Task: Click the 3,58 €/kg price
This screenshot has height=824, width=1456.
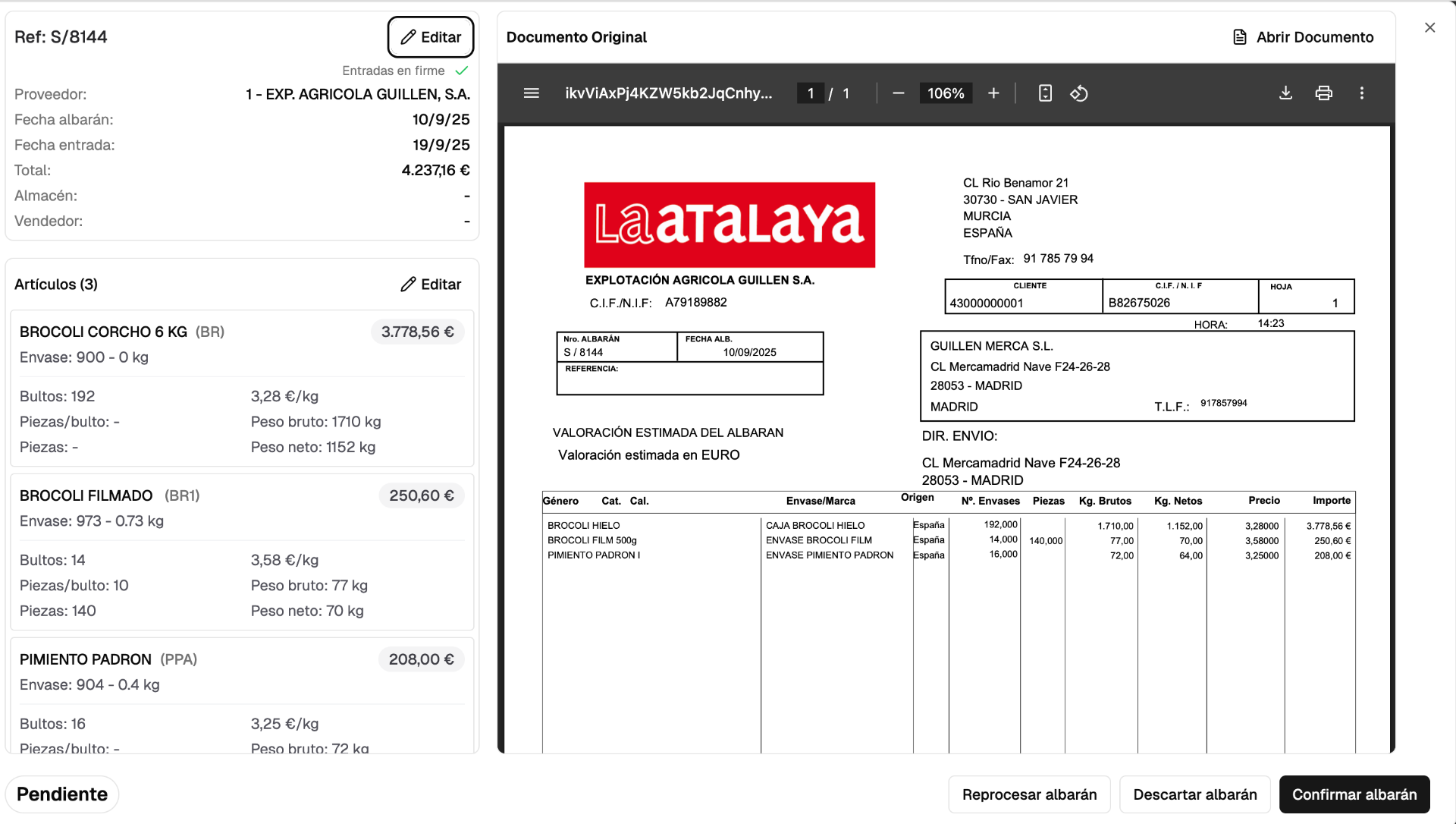Action: click(x=285, y=560)
